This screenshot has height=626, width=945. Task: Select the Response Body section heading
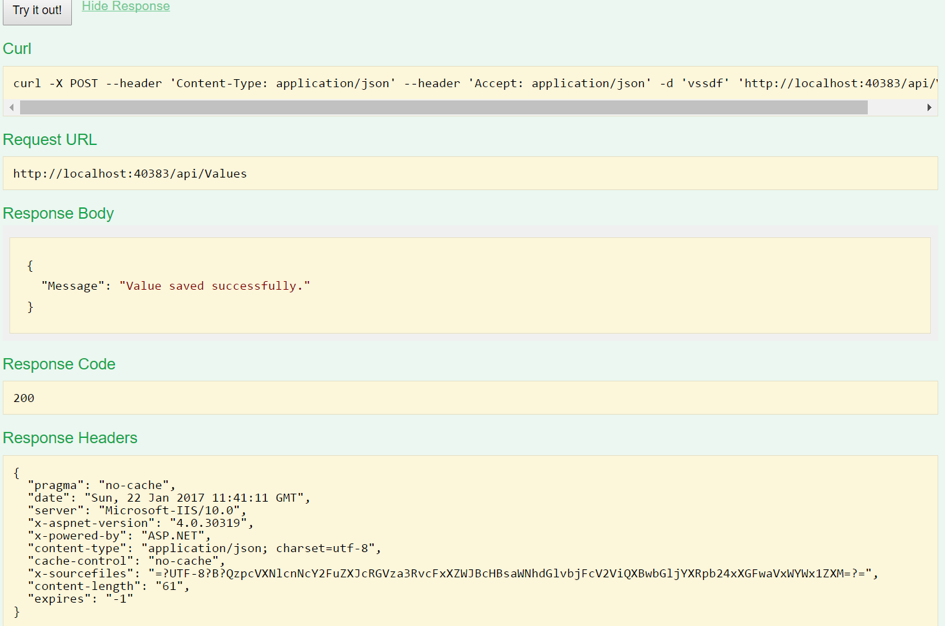[58, 214]
